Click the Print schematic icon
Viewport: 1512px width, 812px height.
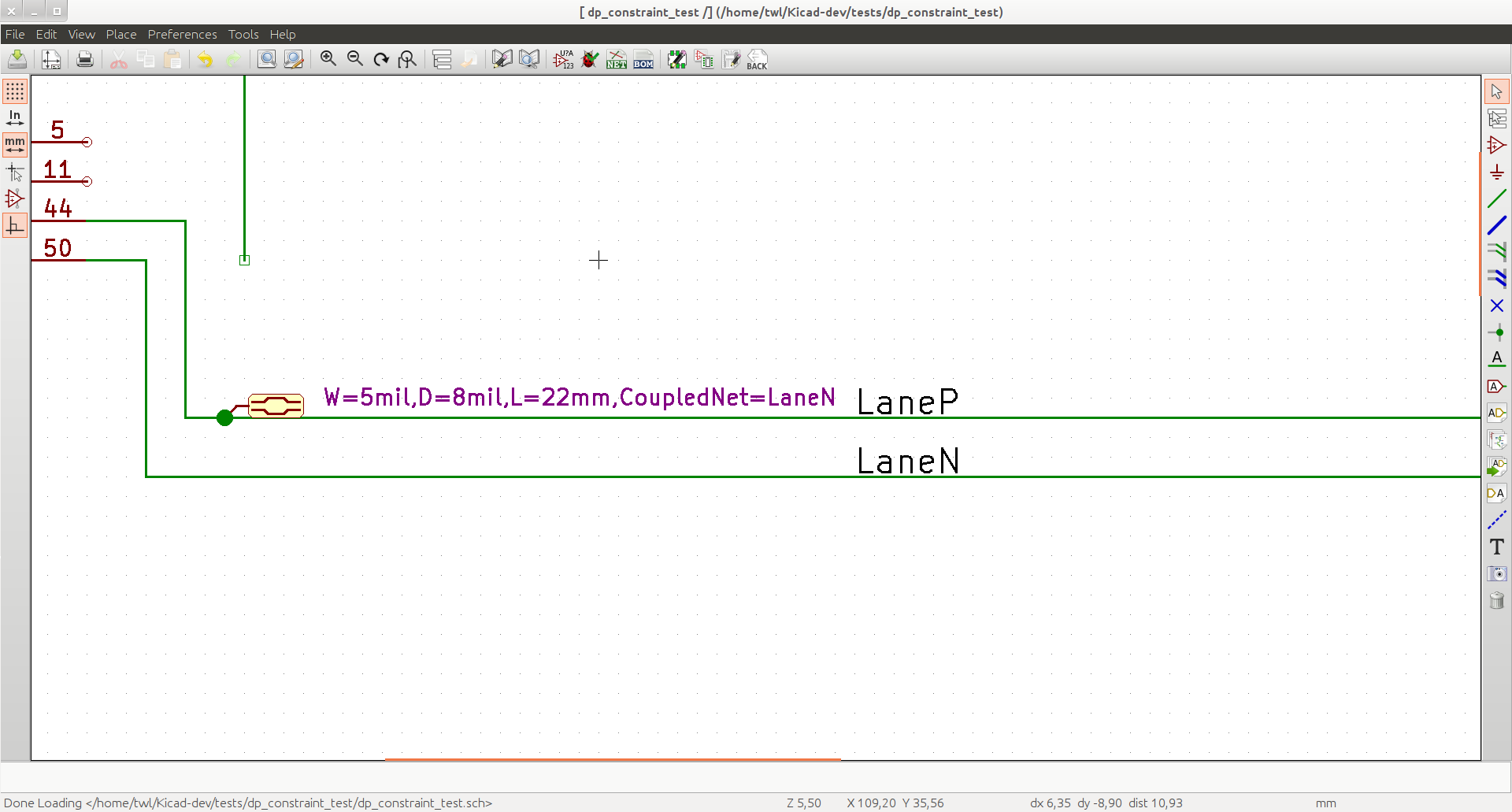pyautogui.click(x=85, y=59)
